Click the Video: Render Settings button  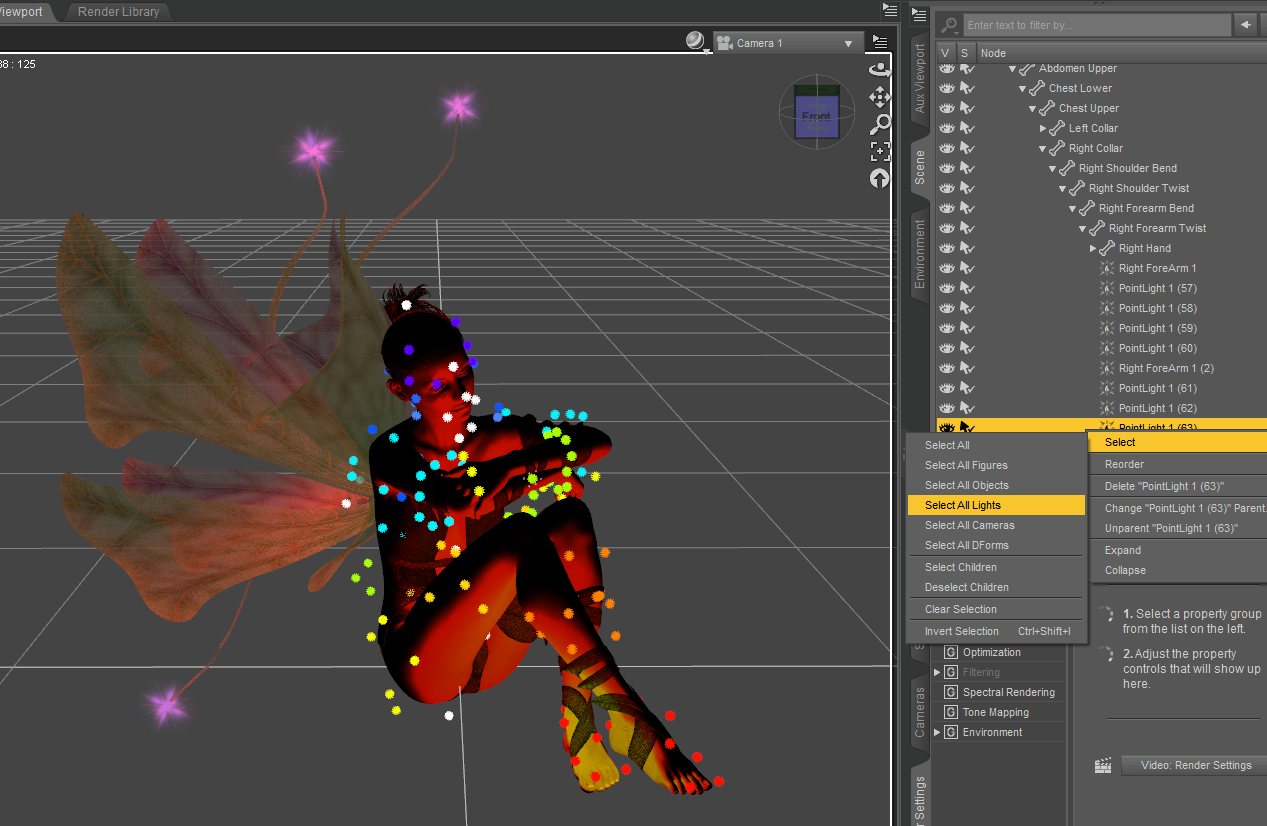click(x=1193, y=765)
